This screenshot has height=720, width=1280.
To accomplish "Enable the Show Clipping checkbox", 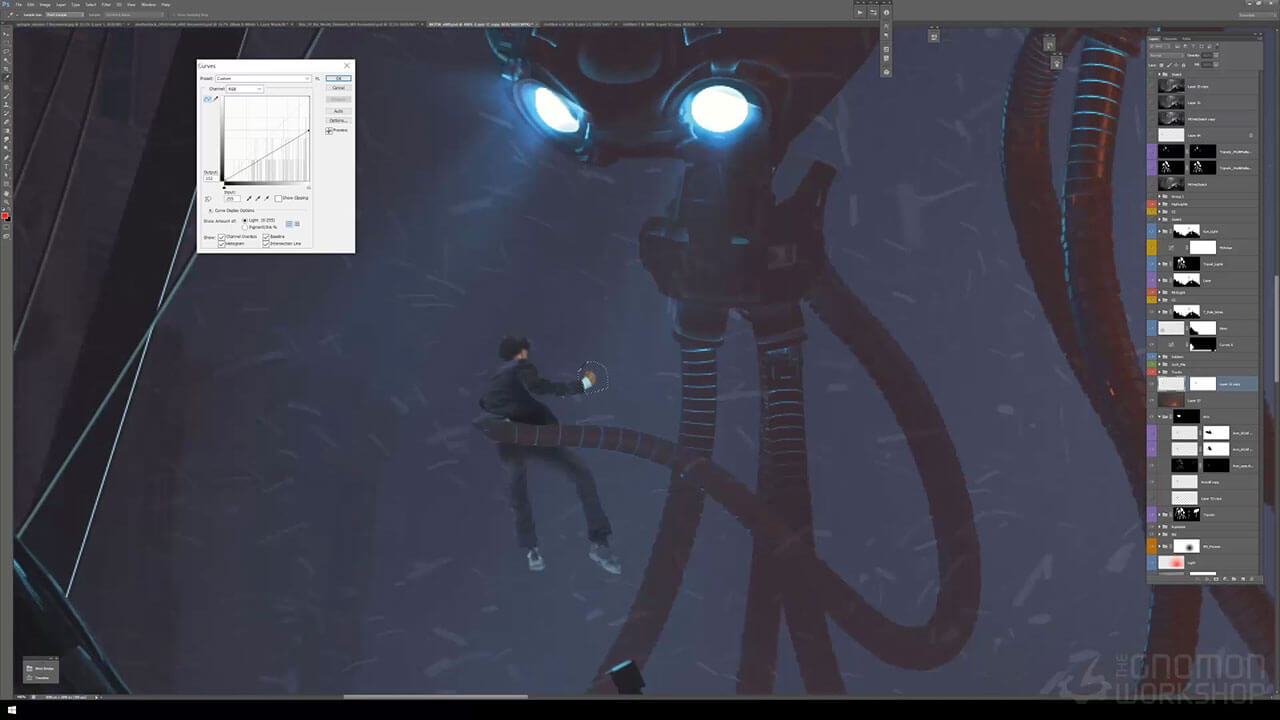I will point(278,198).
